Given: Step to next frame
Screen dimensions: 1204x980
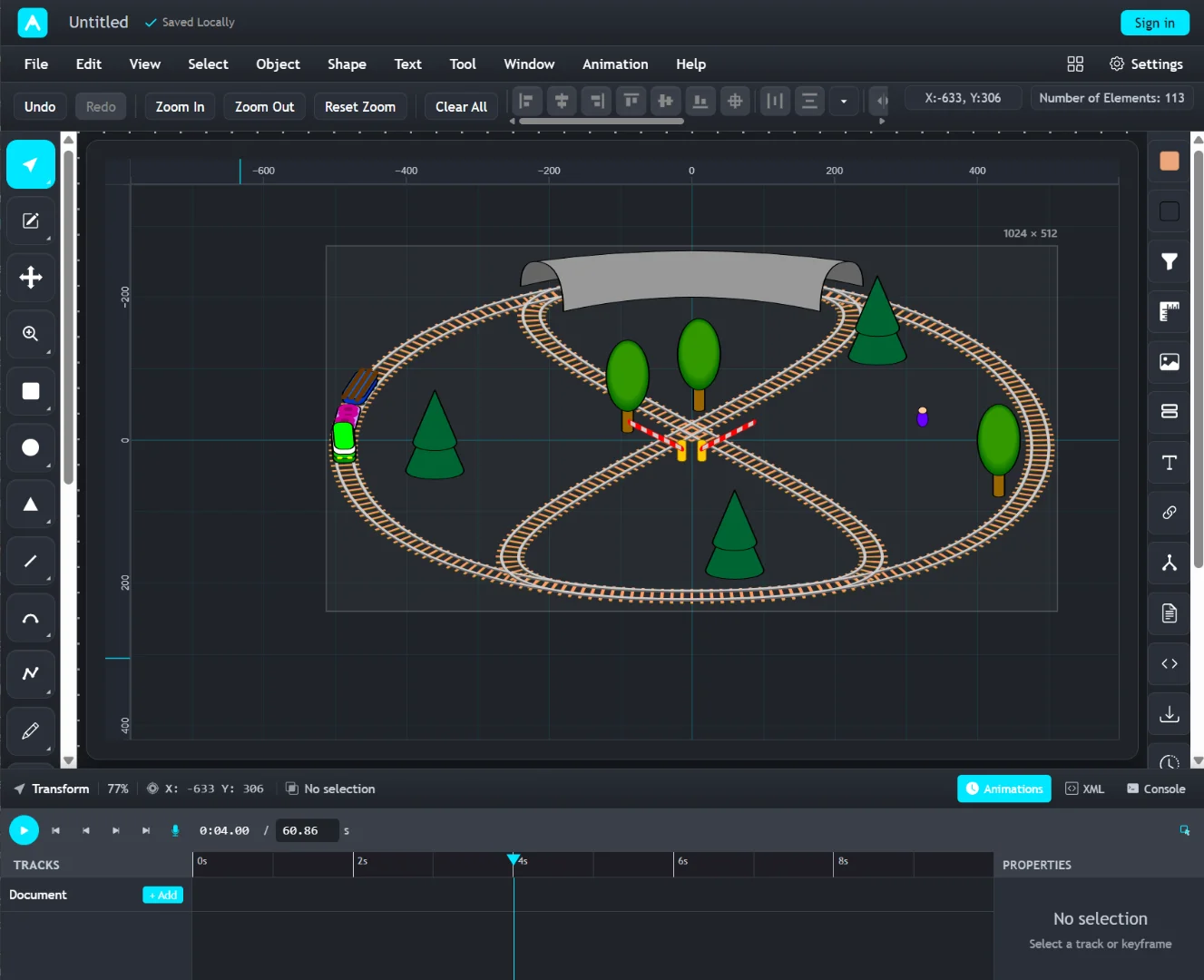Looking at the screenshot, I should coord(116,830).
